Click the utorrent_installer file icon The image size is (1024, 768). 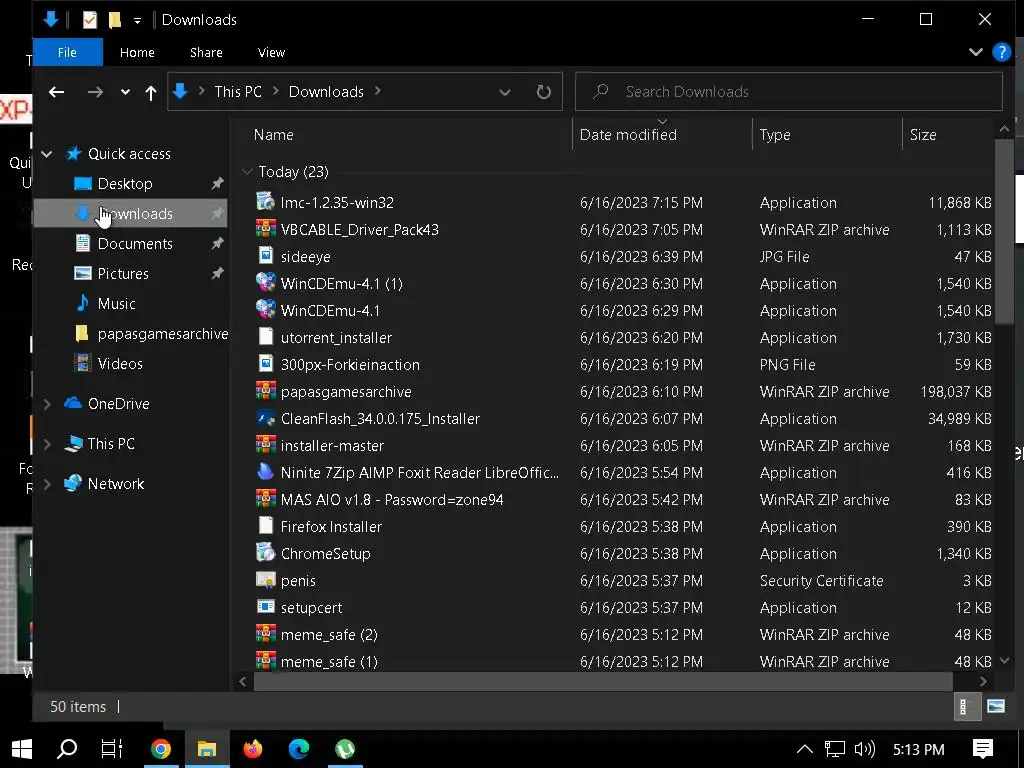[265, 336]
